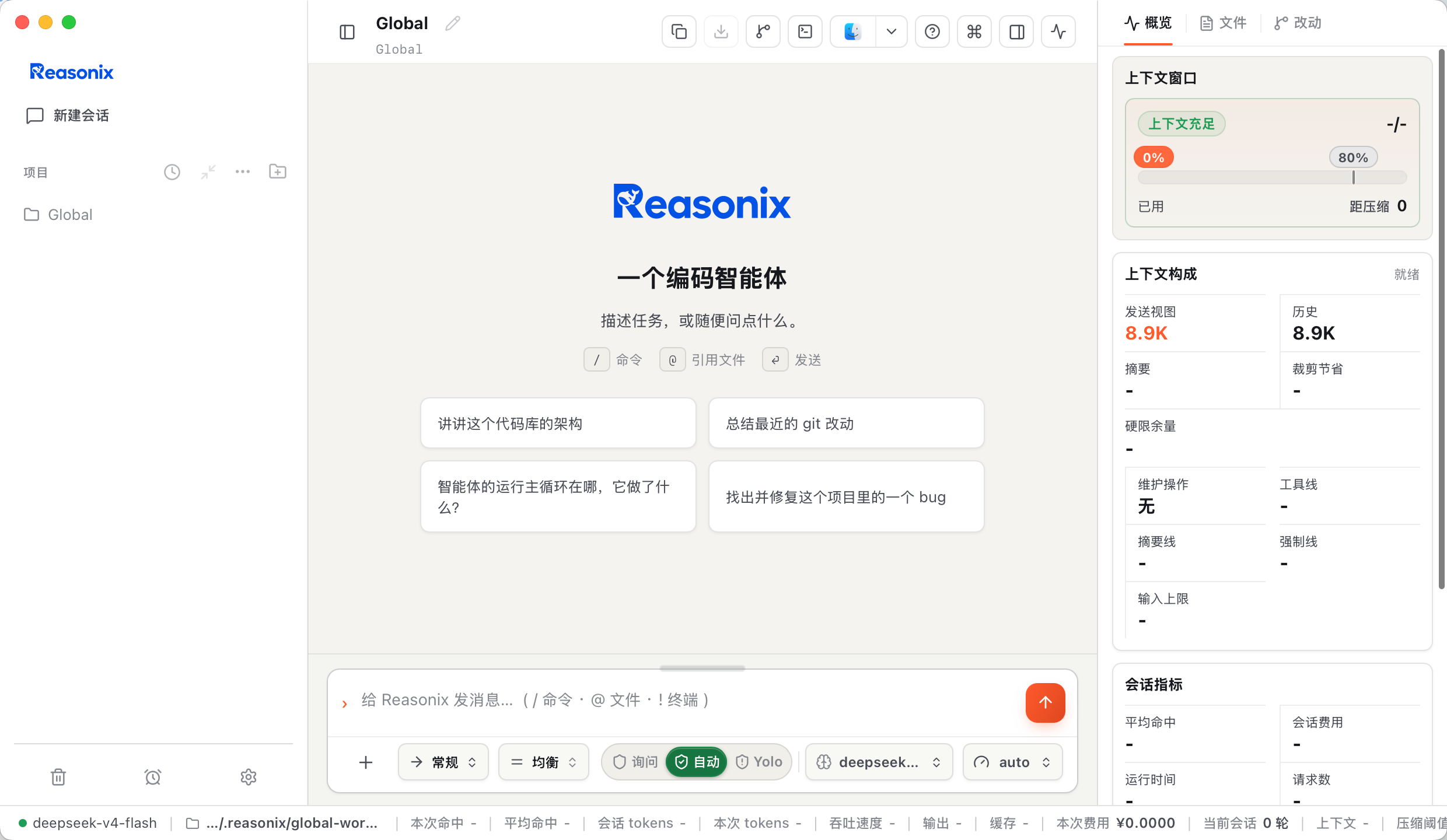Click deepseek-v4-flash in status bar
1447x840 pixels.
[x=88, y=823]
